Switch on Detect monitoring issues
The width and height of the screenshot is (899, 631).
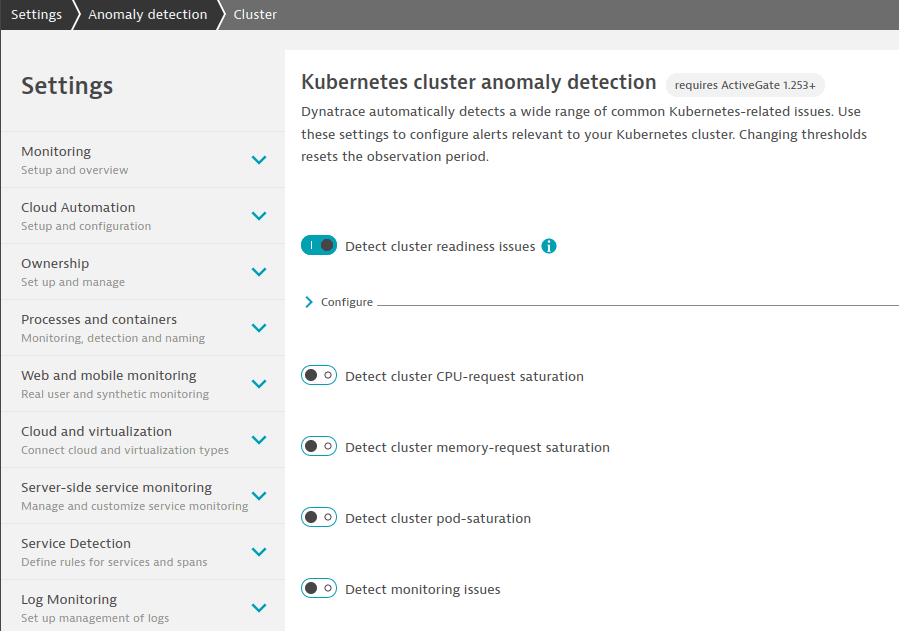[x=319, y=589]
